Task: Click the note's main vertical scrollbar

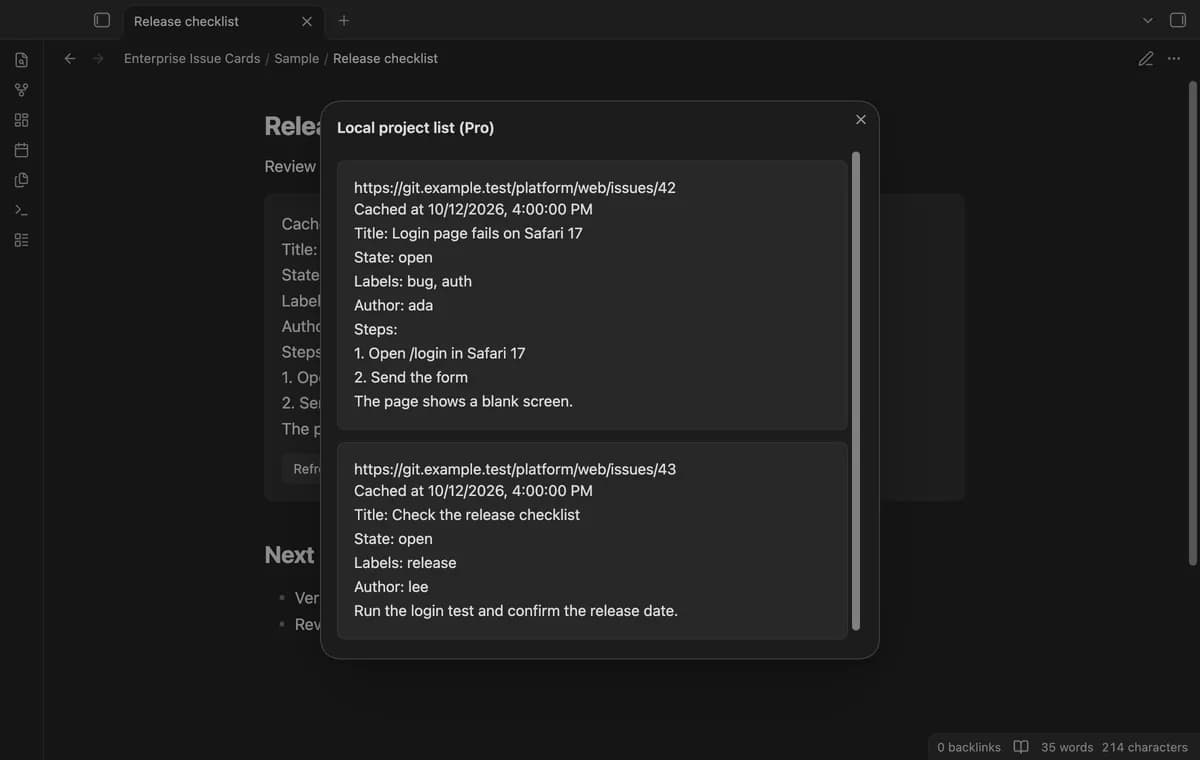Action: (x=1191, y=324)
